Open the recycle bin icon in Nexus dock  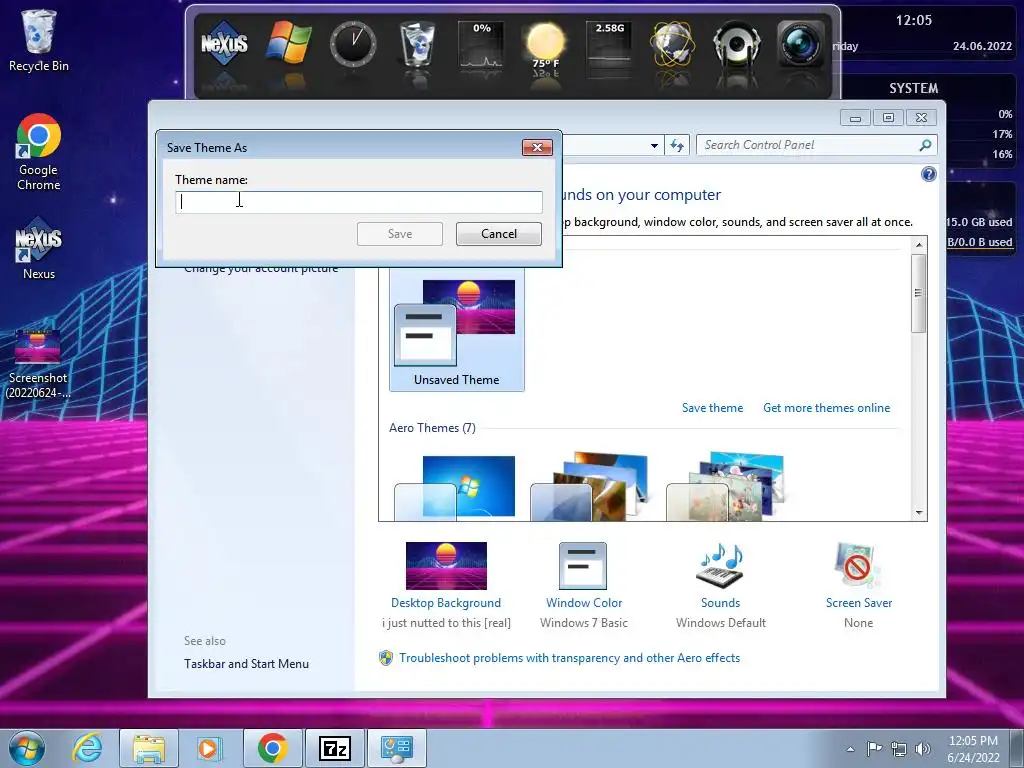click(x=417, y=43)
